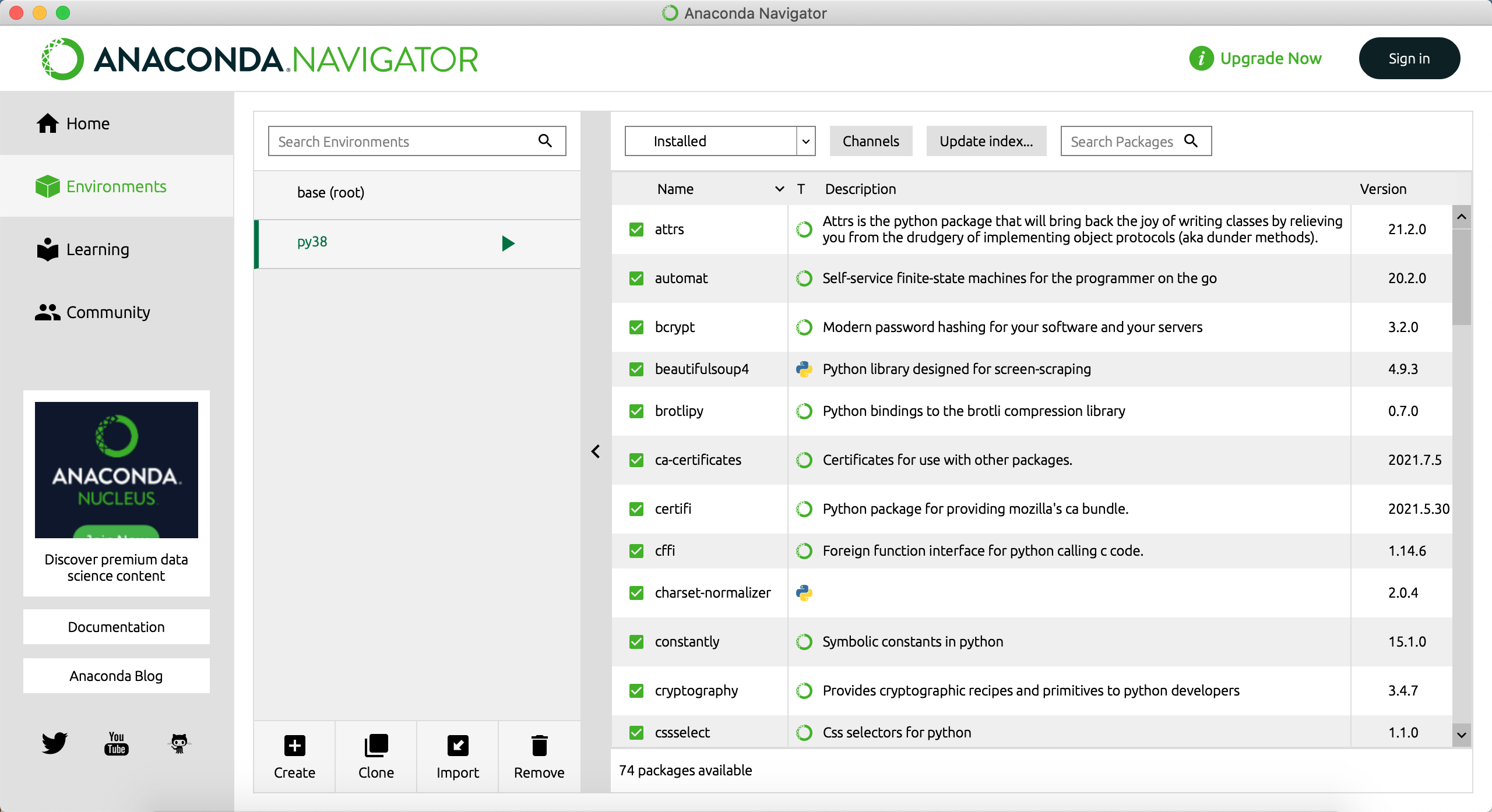This screenshot has height=812, width=1492.
Task: Click the Community people icon
Action: [x=48, y=312]
